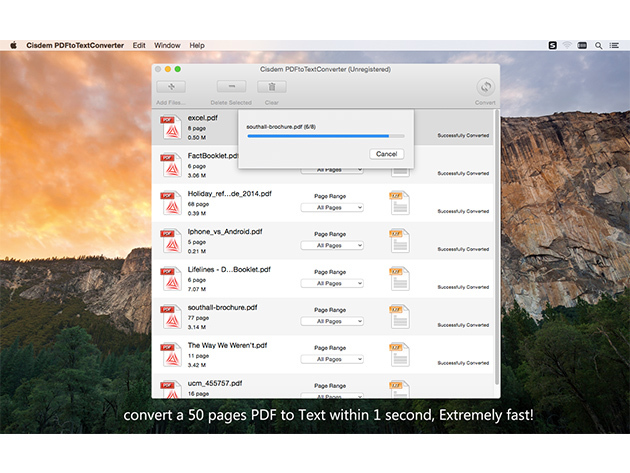Click Successfully Converted status for excel.pdf
The image size is (630, 473).
pyautogui.click(x=463, y=135)
